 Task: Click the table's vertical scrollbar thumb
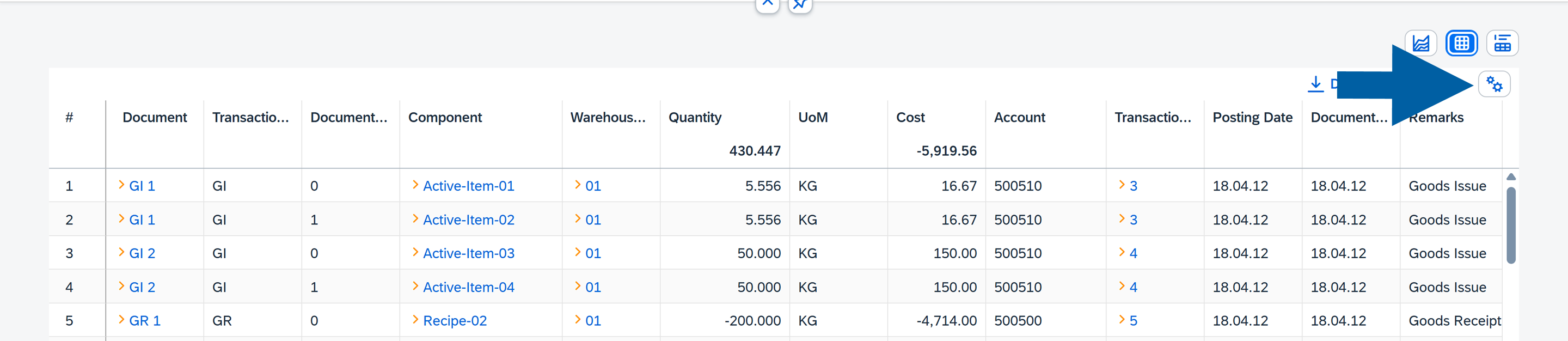tap(1511, 226)
